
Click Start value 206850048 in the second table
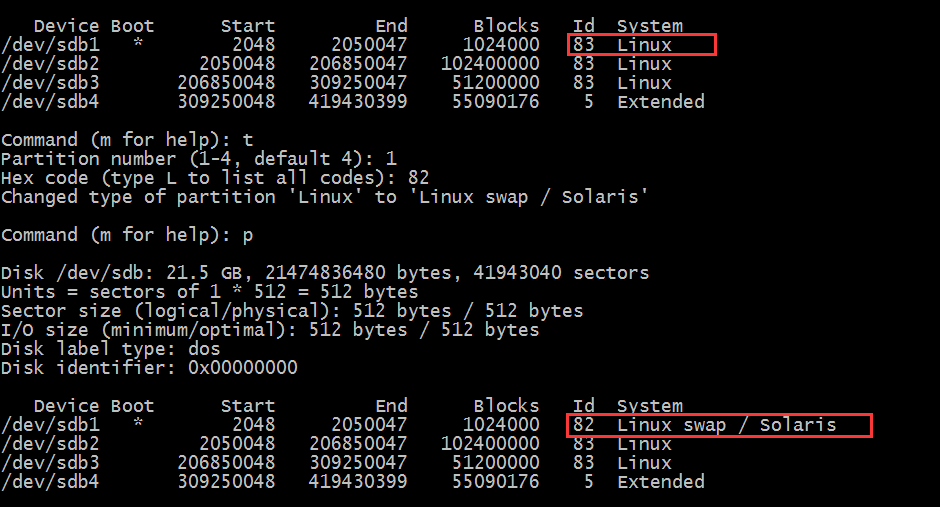point(227,463)
